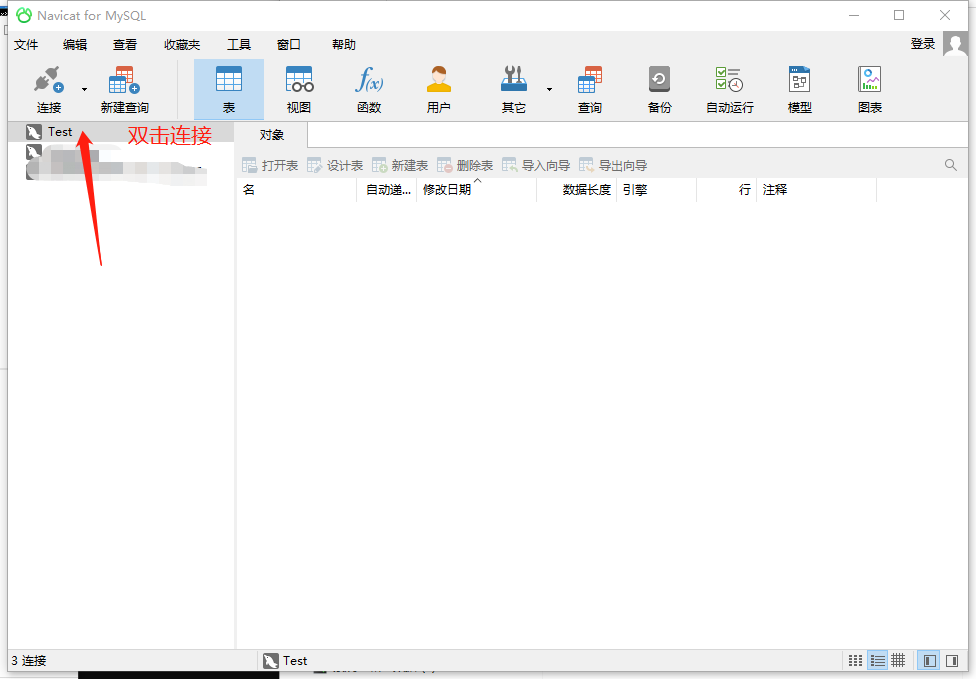Open the Chart (图表) toolbar icon

click(870, 80)
